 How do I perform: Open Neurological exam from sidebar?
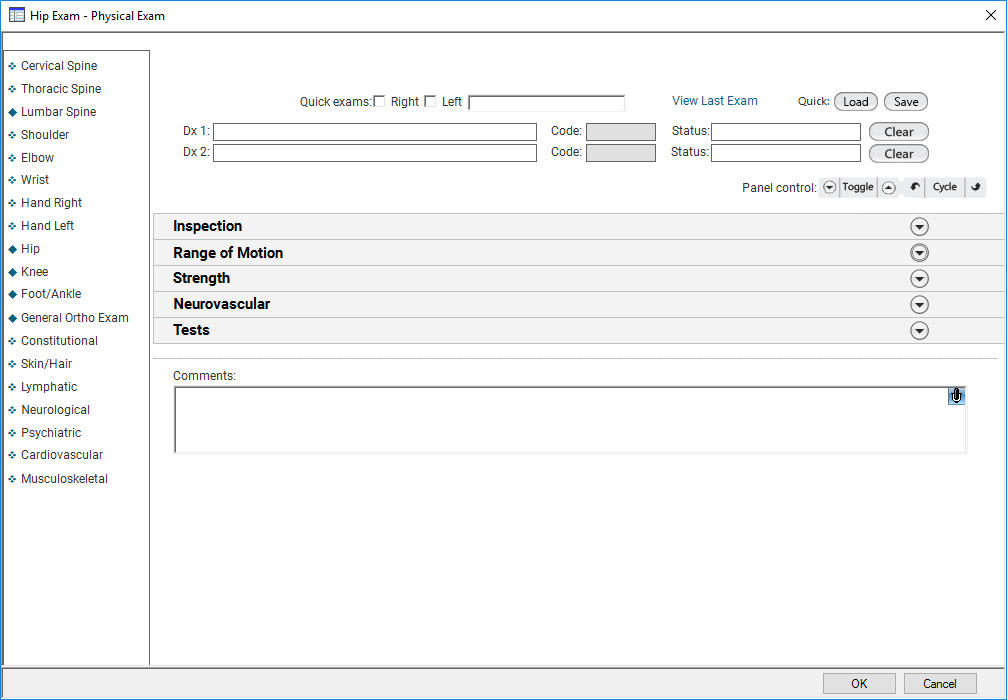coord(55,410)
